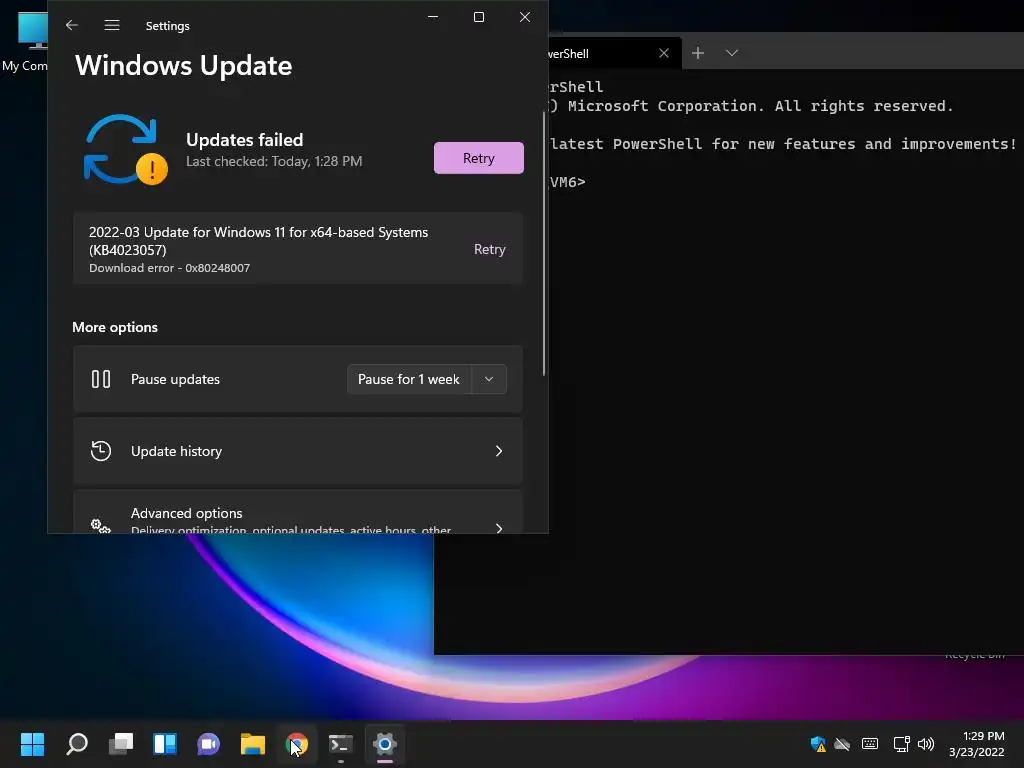Minimize the Settings window

tap(433, 17)
